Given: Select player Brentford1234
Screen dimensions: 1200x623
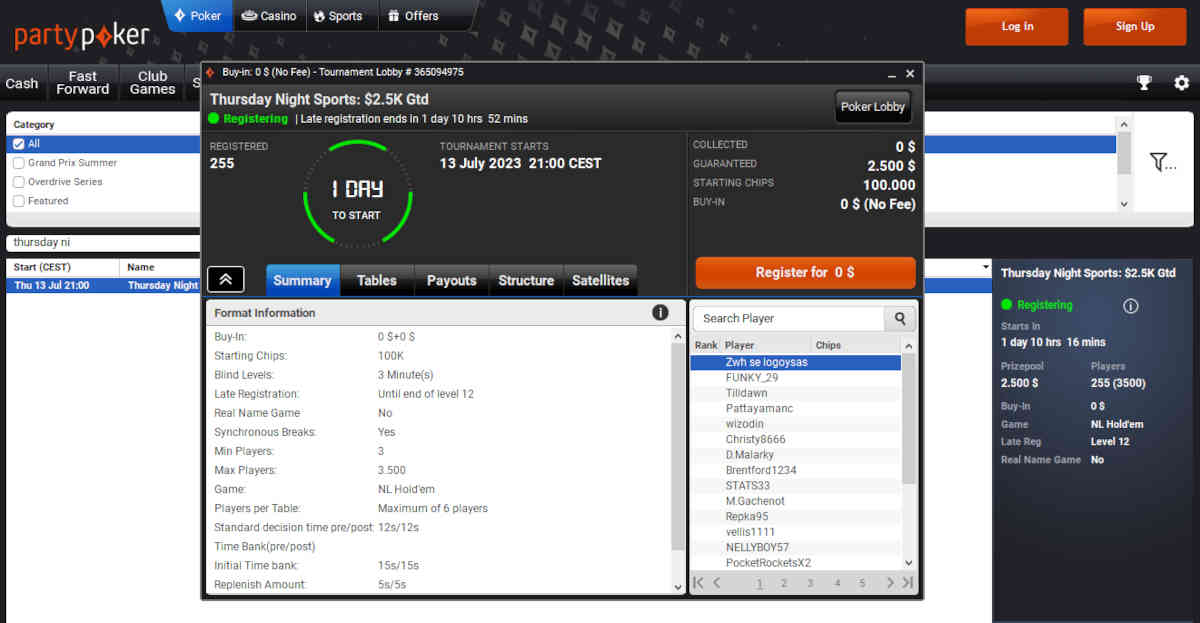Looking at the screenshot, I should tap(796, 470).
